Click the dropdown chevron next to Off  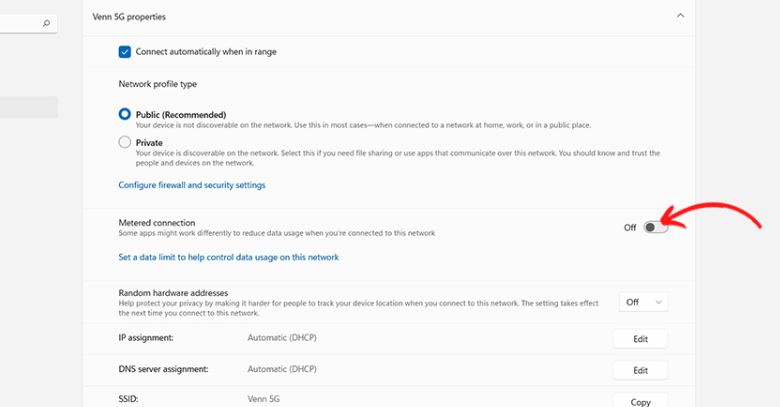coord(659,303)
